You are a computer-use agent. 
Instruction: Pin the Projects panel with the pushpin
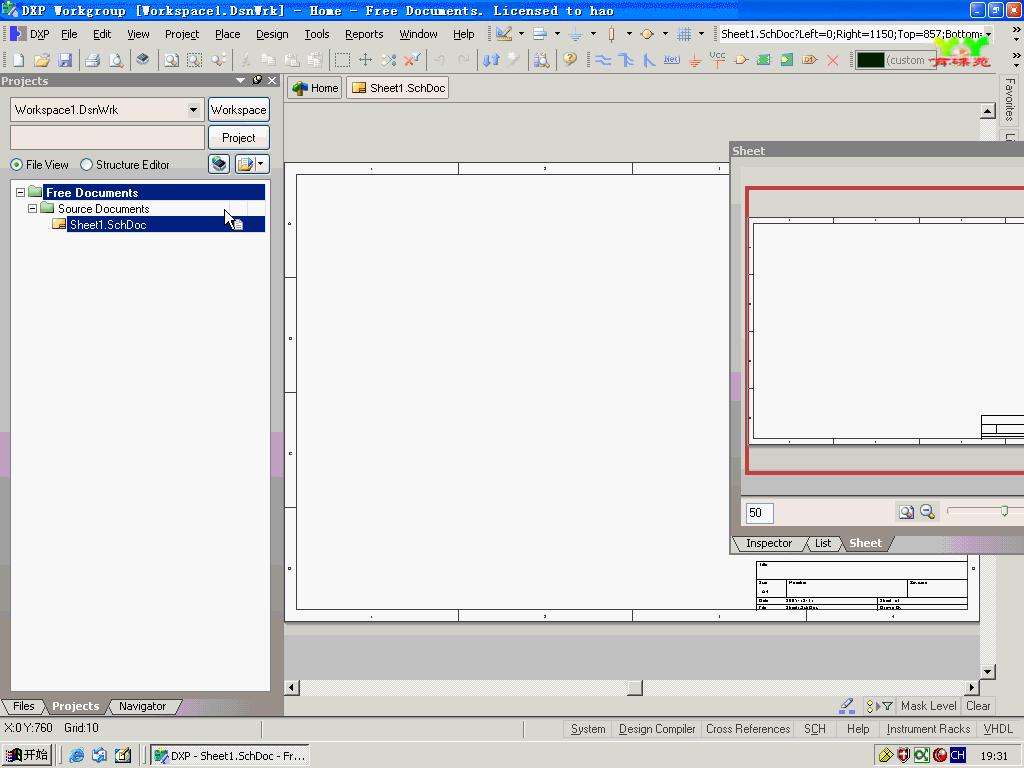click(257, 80)
